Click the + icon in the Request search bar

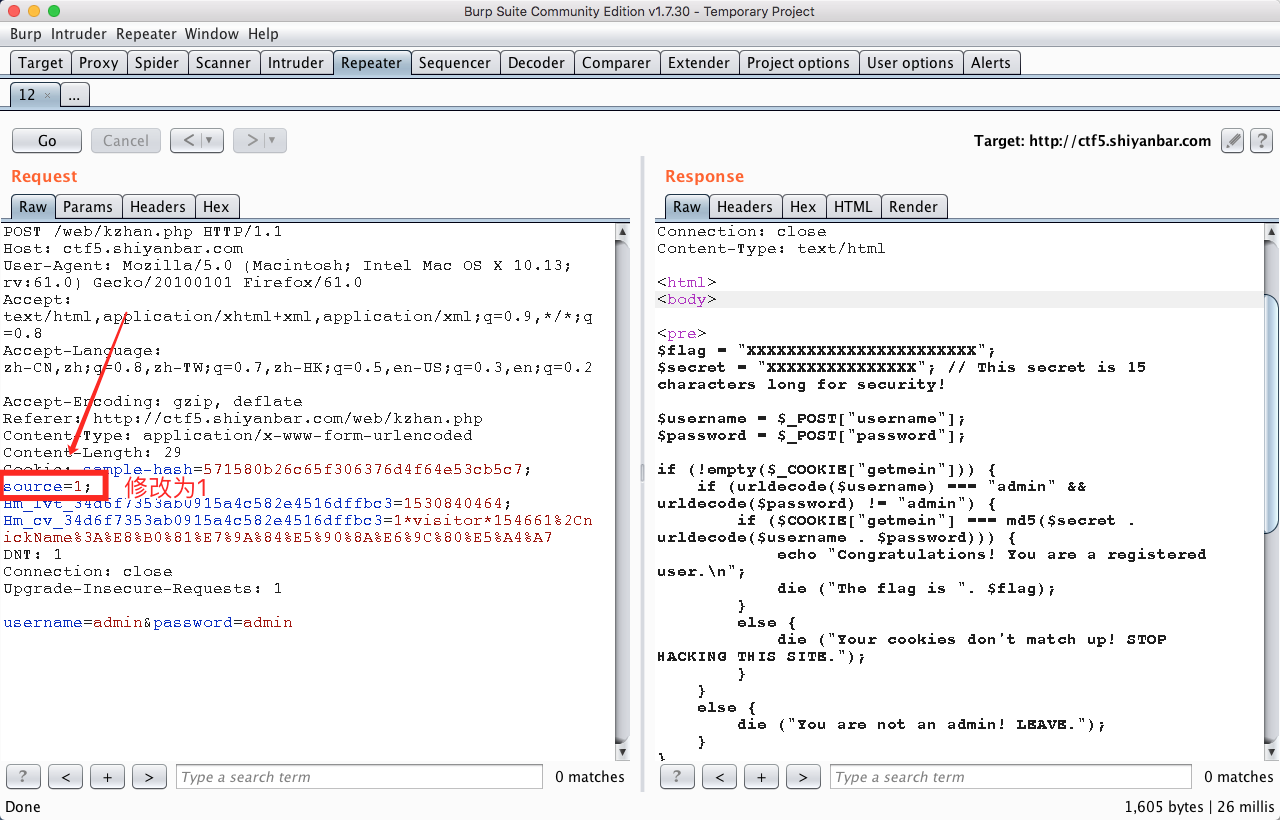pos(107,776)
